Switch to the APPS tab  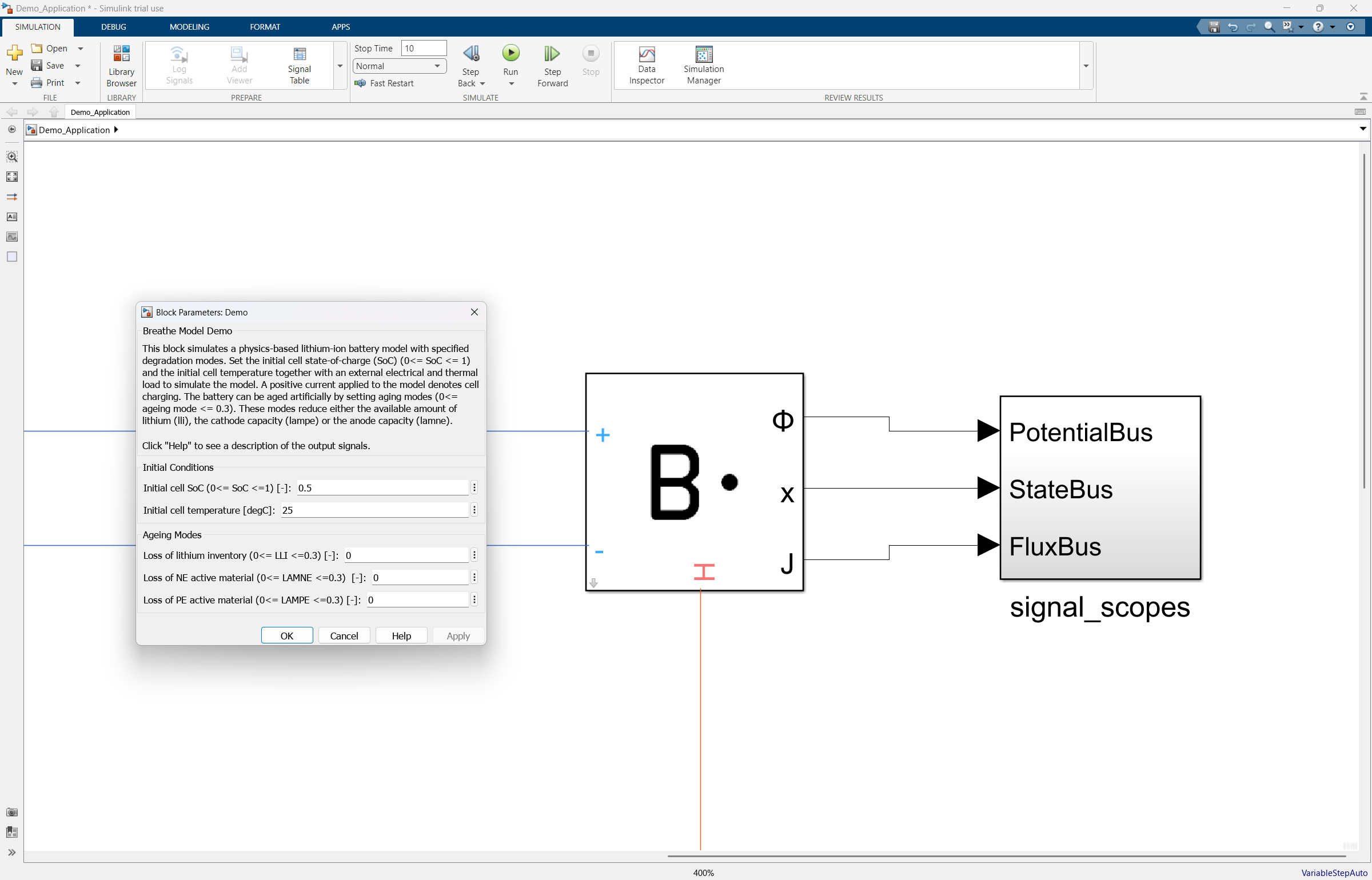pos(341,27)
